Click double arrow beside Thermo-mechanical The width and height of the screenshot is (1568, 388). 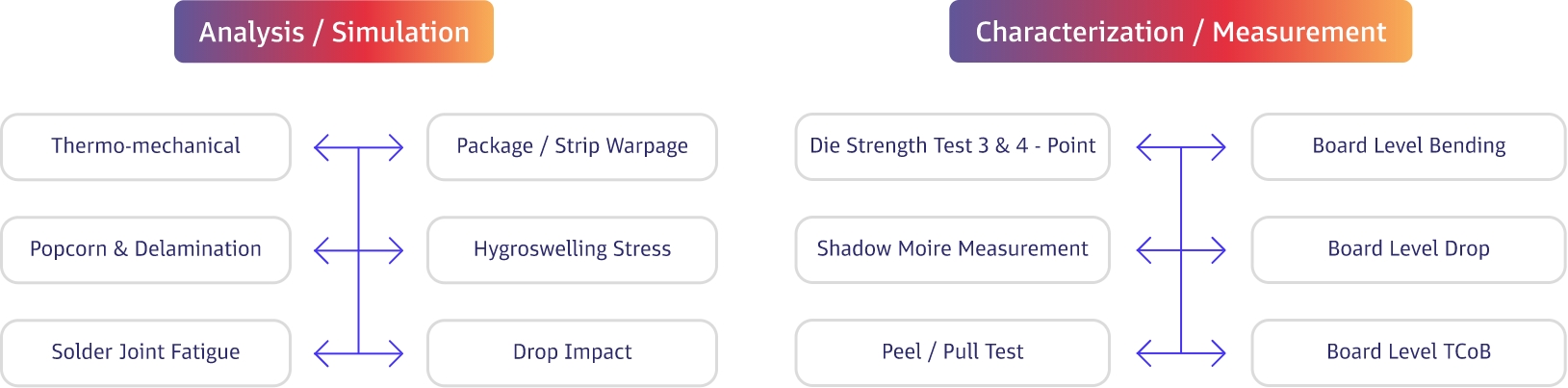(x=358, y=147)
